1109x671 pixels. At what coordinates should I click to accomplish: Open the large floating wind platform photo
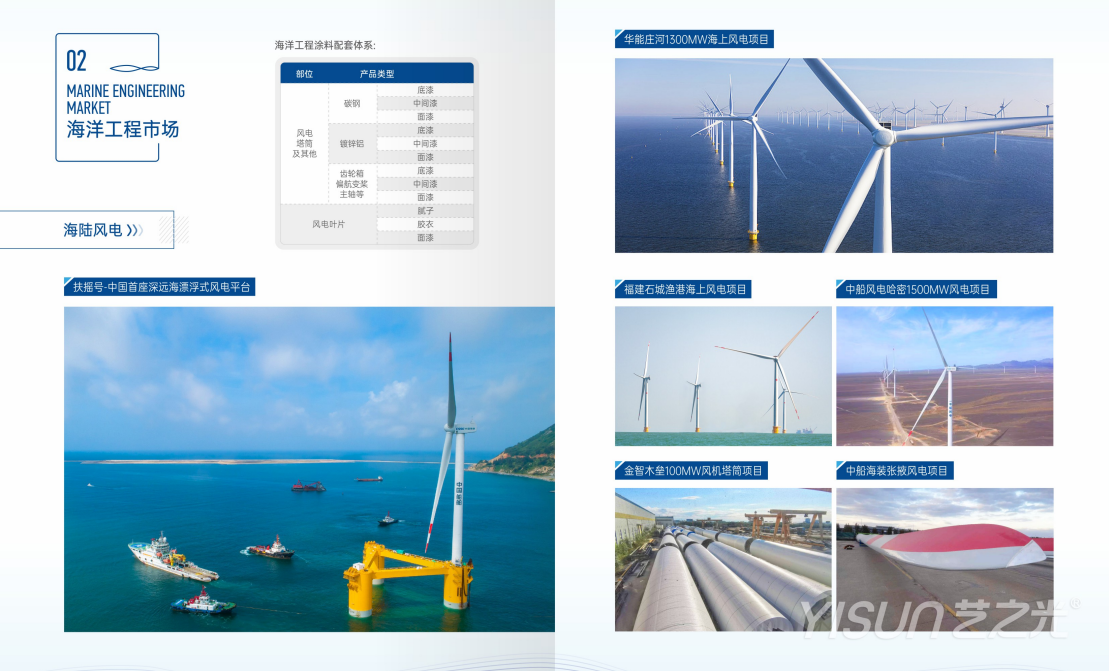click(x=309, y=469)
